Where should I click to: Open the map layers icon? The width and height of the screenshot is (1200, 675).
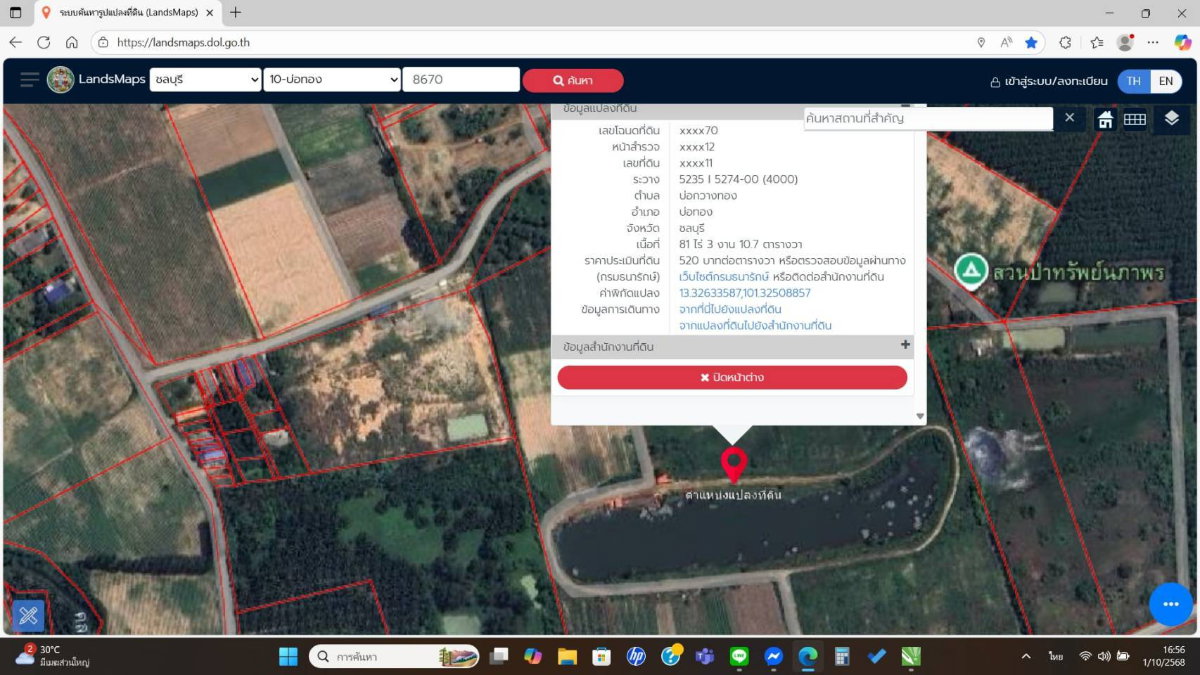point(1171,118)
